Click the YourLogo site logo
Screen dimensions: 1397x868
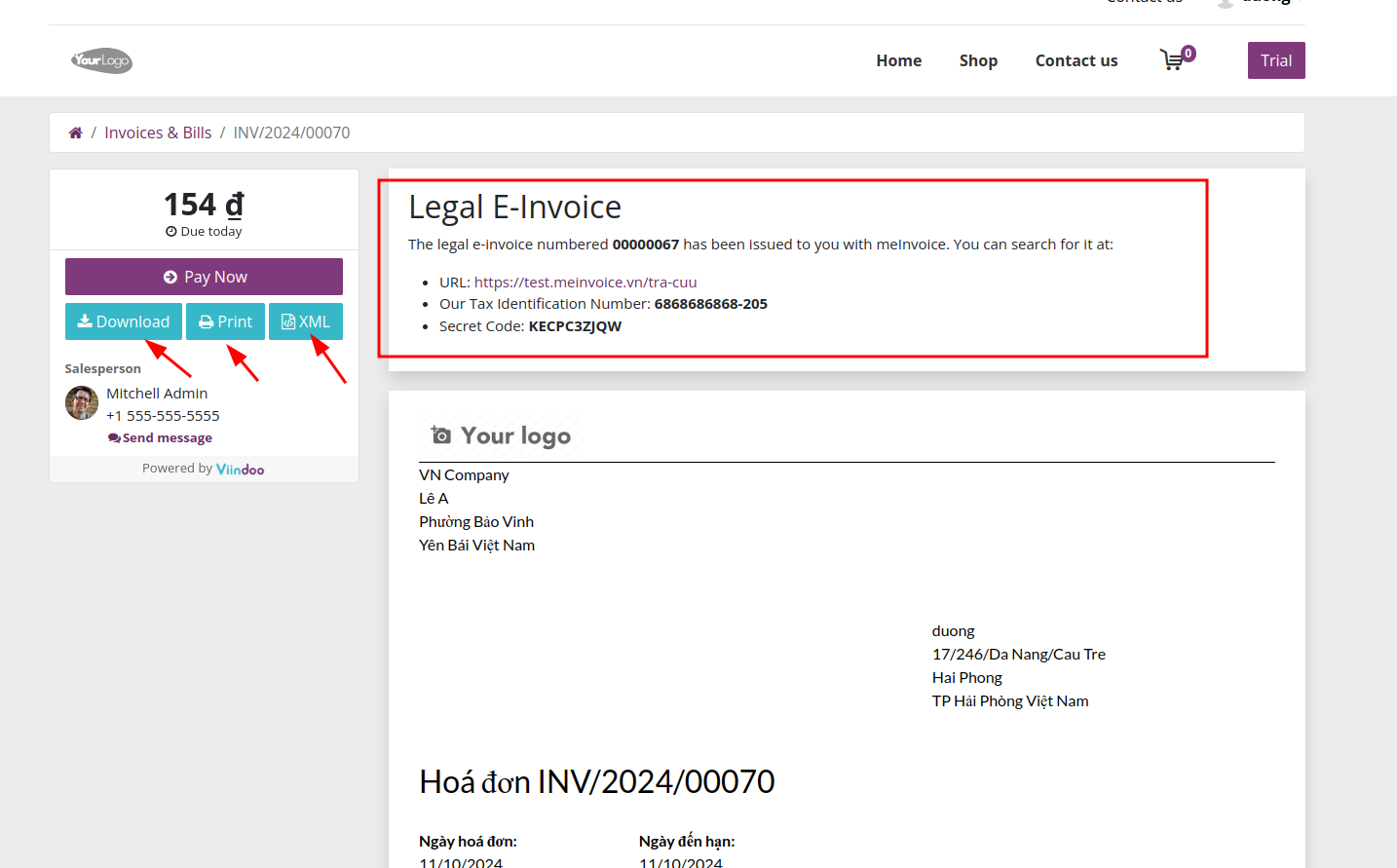[x=101, y=60]
